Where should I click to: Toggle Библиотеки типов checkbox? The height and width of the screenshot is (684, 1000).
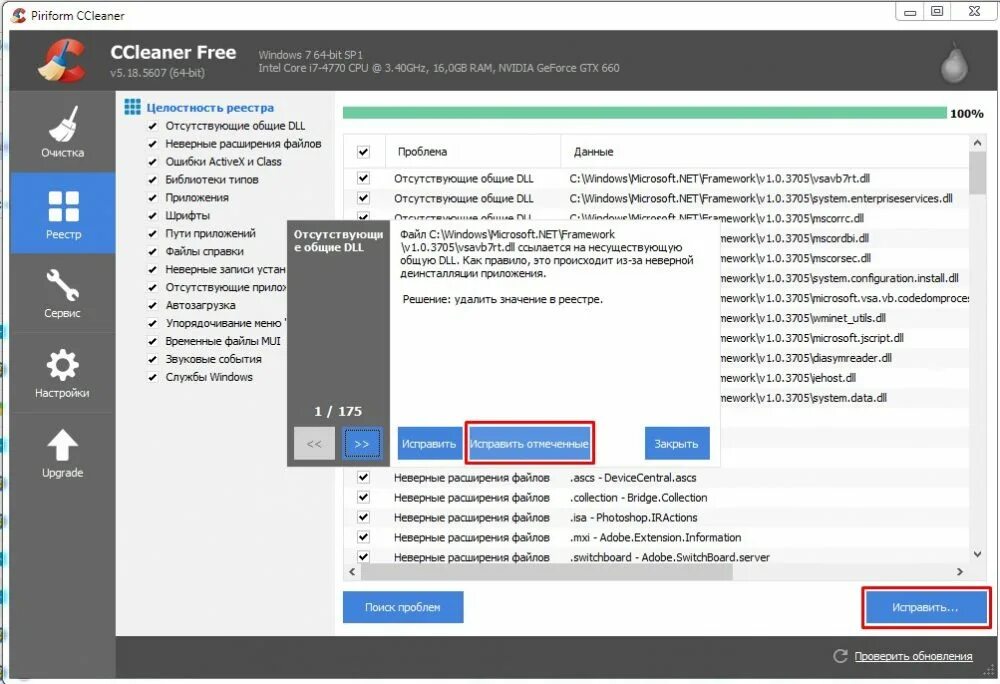[152, 180]
